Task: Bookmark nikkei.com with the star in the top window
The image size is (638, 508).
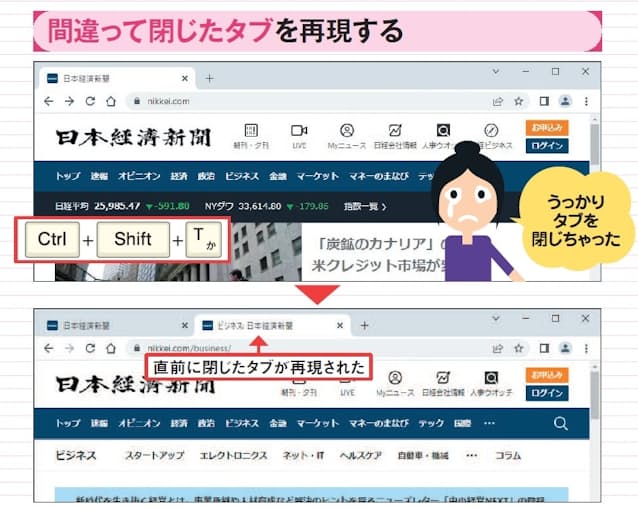Action: point(518,101)
